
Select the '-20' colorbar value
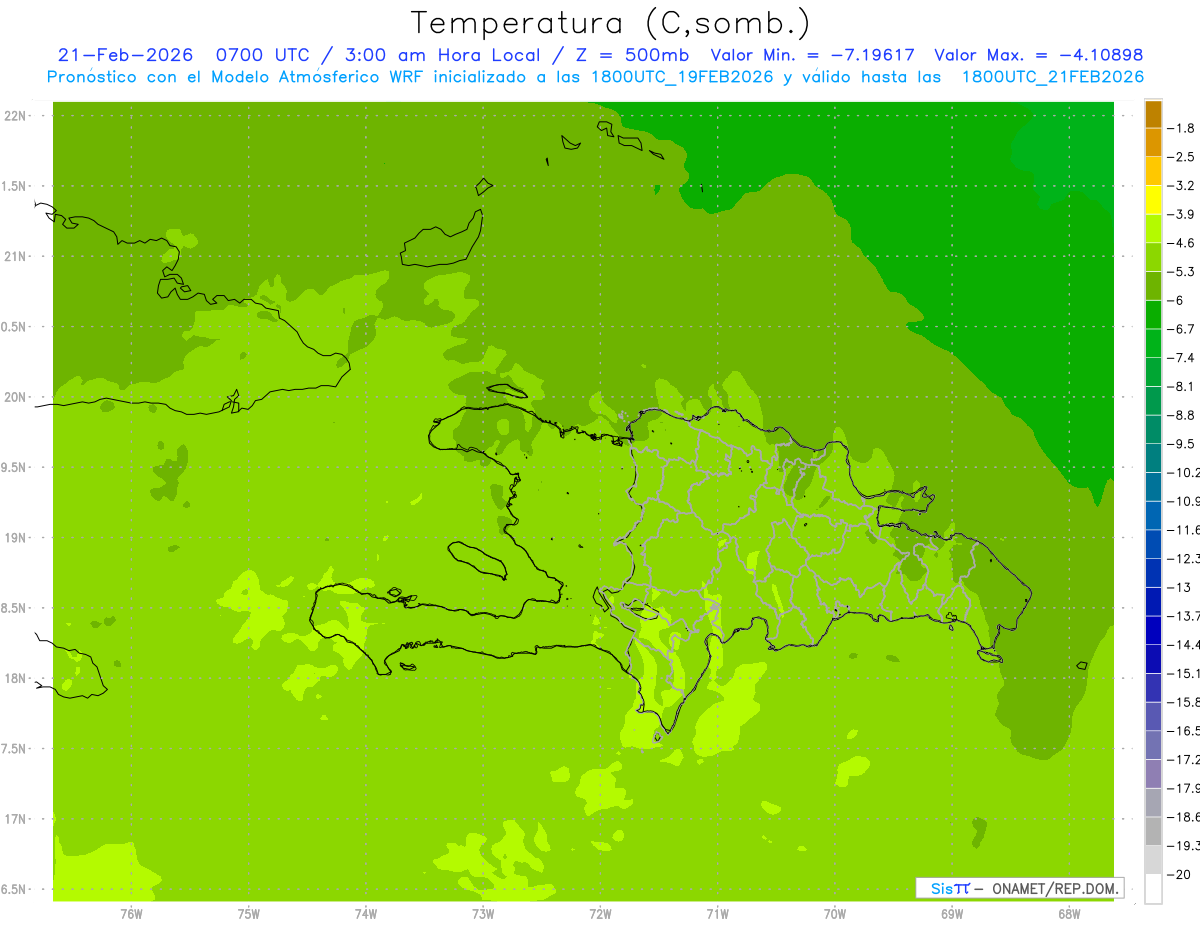pyautogui.click(x=1180, y=875)
